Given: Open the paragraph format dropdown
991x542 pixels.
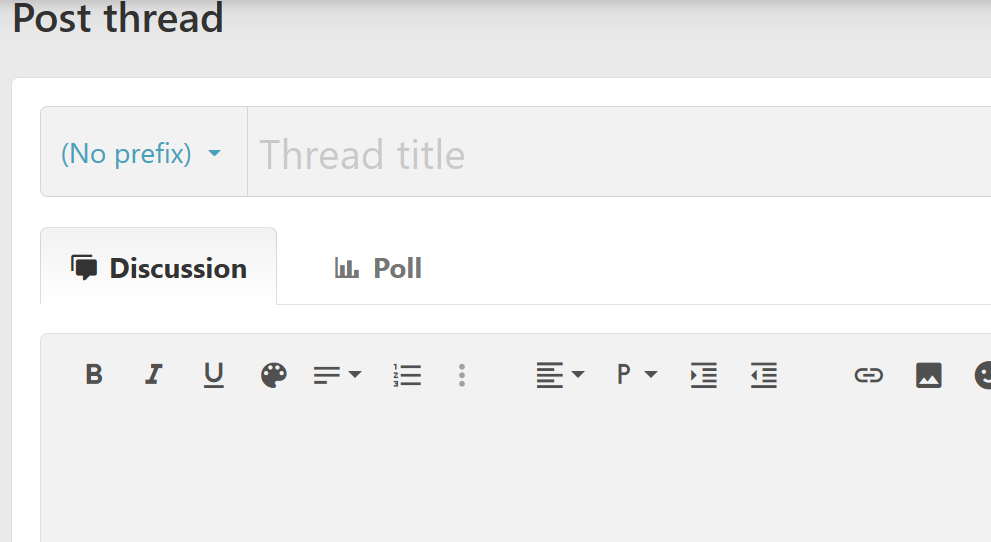Looking at the screenshot, I should point(636,375).
